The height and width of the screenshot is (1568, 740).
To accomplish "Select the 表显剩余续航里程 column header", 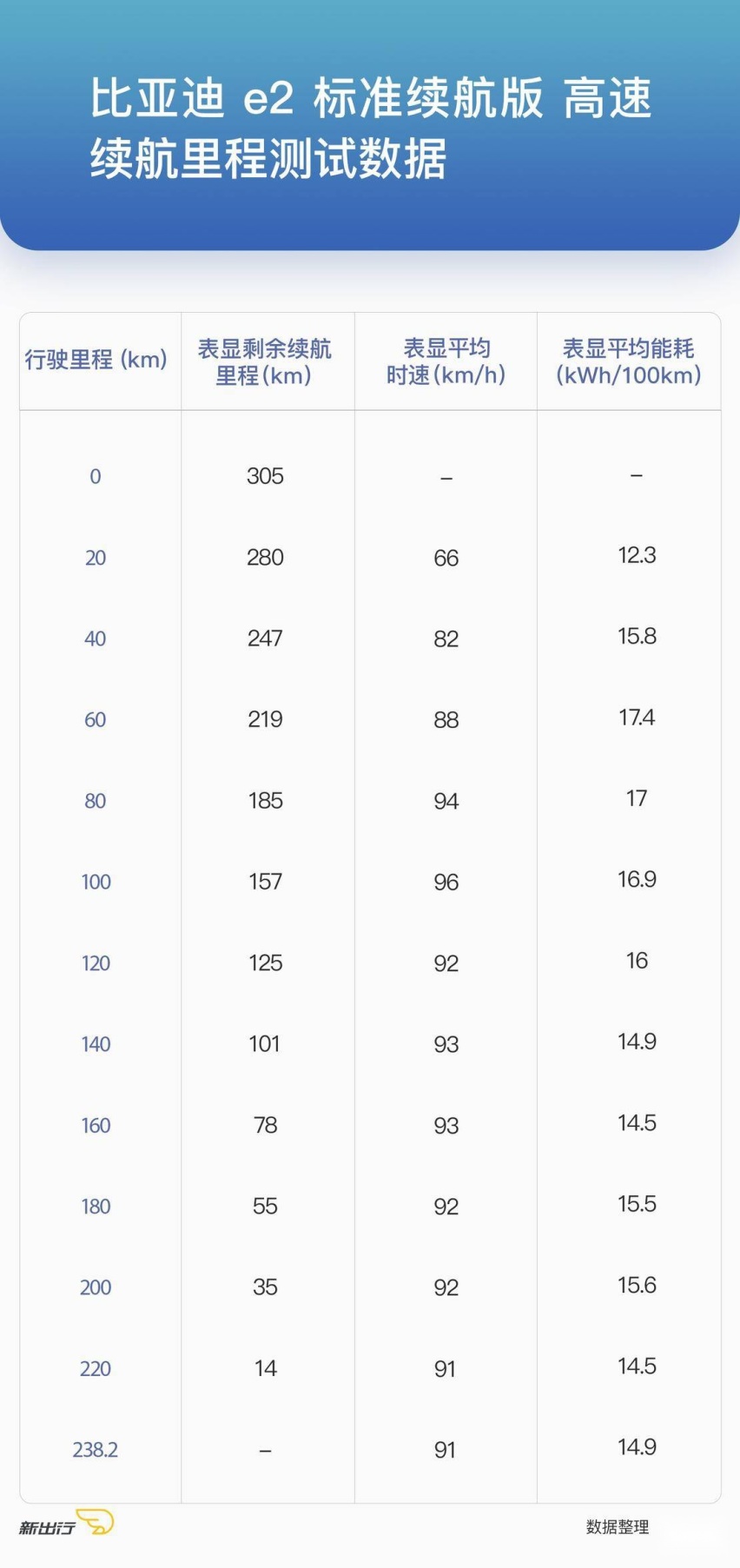I will point(264,362).
